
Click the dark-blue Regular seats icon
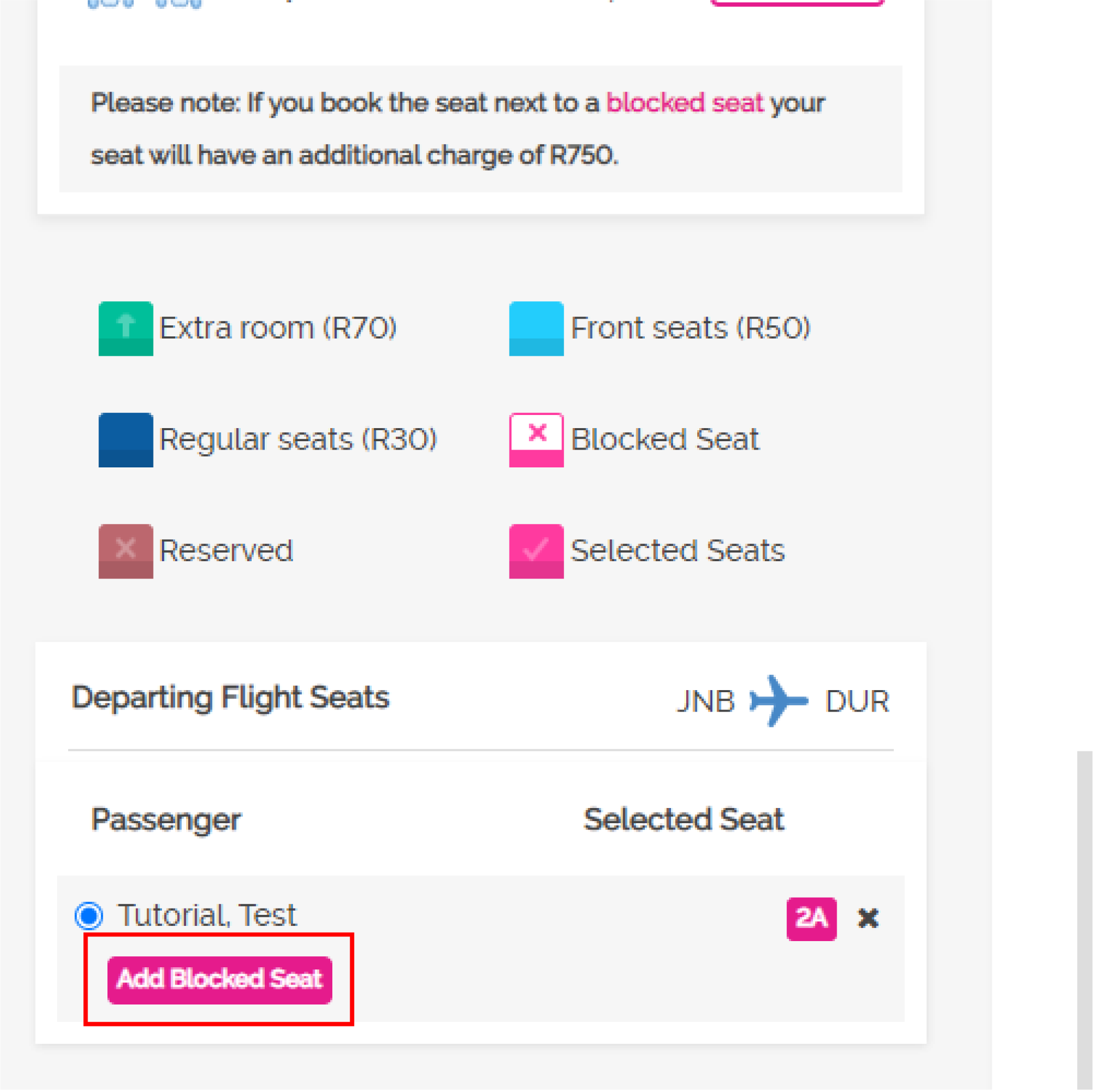[126, 440]
